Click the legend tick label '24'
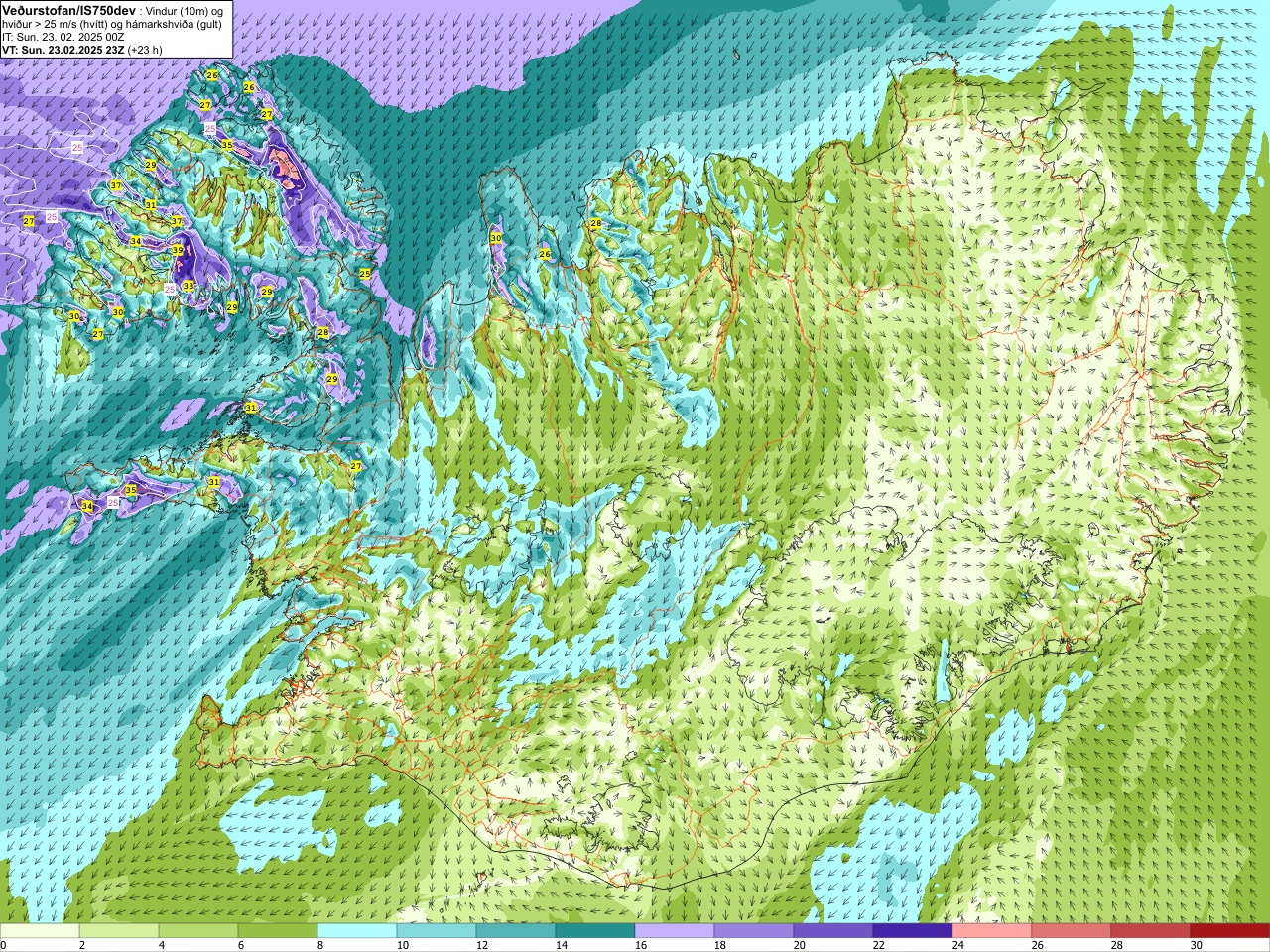This screenshot has height=952, width=1270. 958,945
